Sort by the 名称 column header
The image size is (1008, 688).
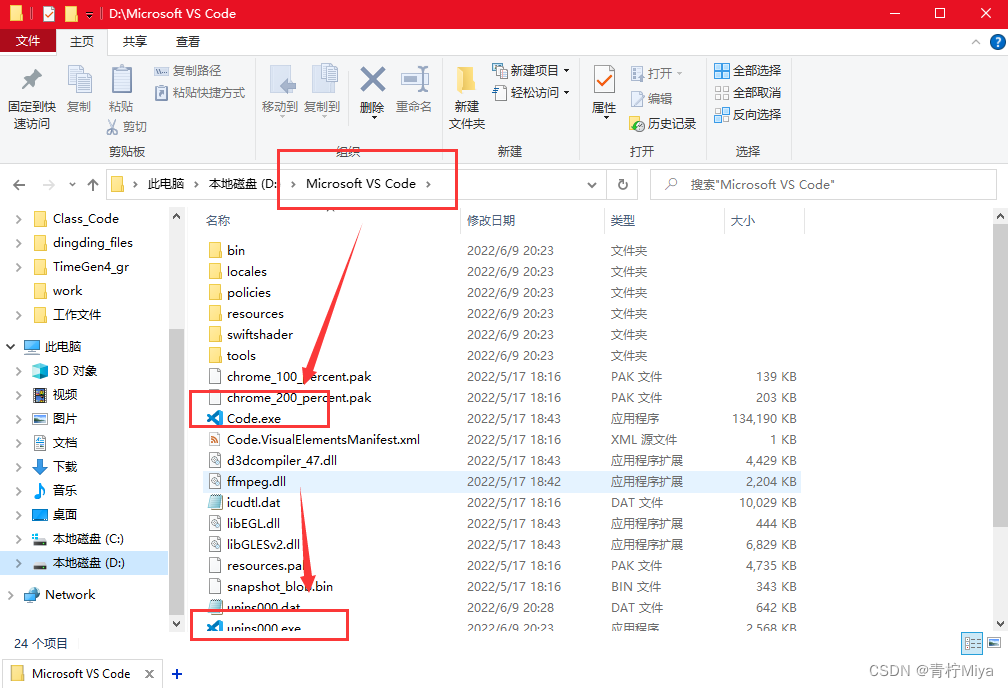(218, 221)
